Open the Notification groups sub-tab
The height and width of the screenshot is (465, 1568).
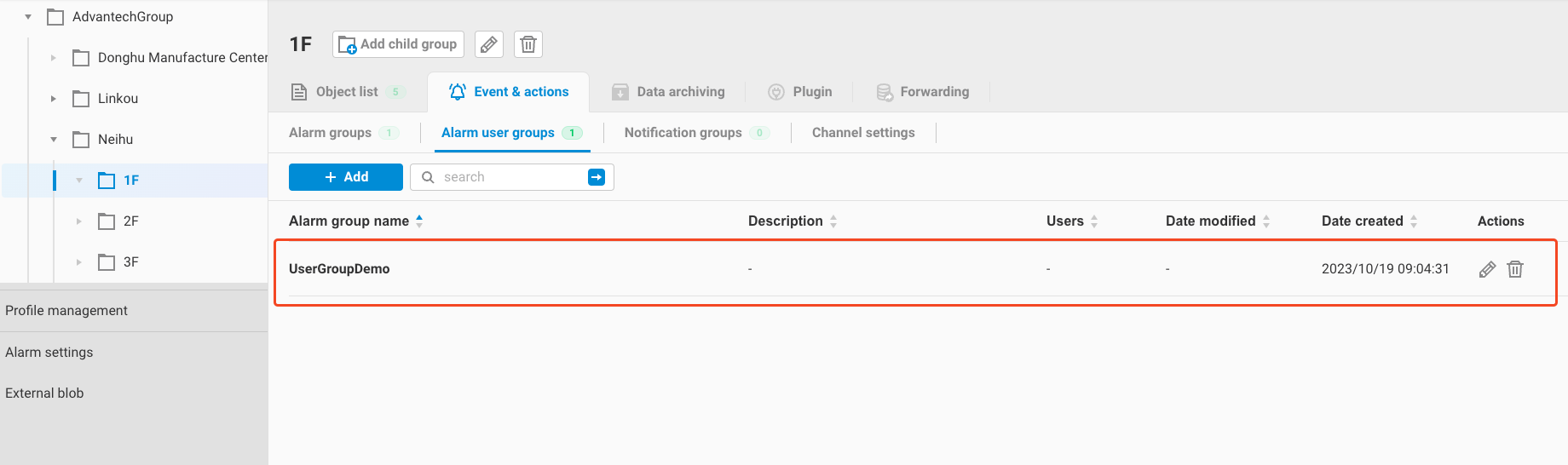coord(683,133)
